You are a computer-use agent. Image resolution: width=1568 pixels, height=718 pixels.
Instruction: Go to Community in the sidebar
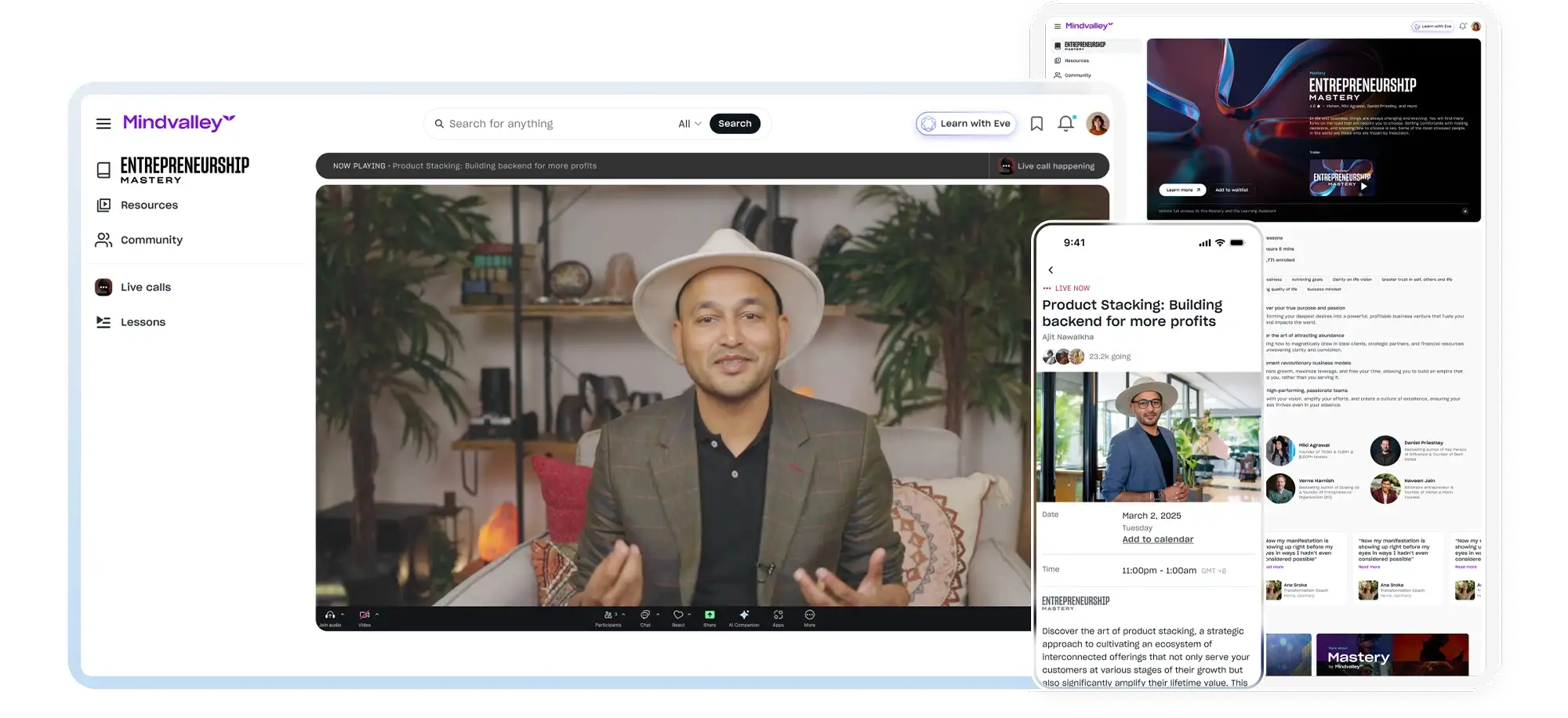(151, 240)
